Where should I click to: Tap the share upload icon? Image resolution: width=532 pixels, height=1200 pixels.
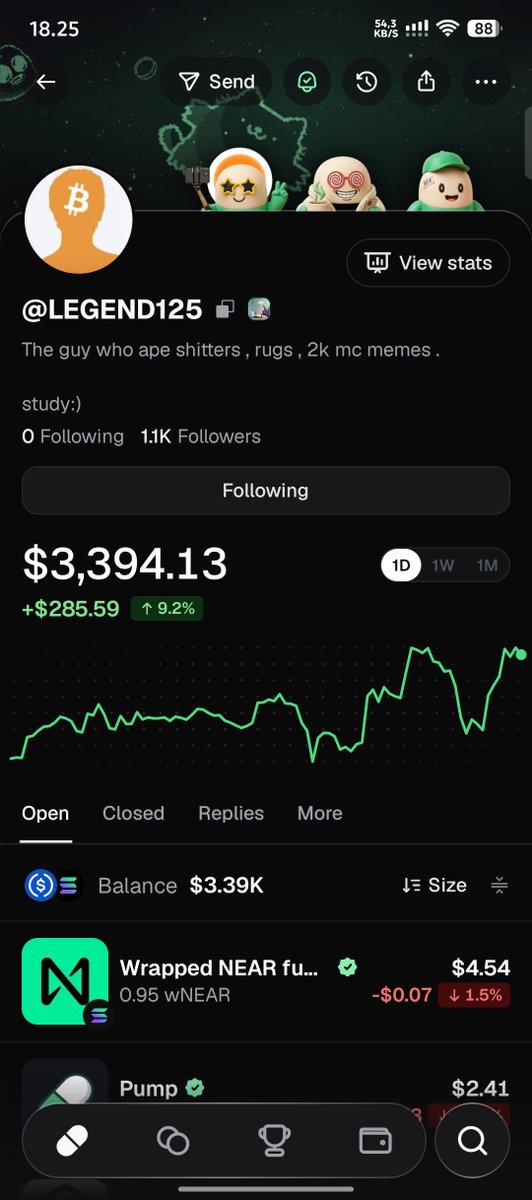pyautogui.click(x=427, y=82)
